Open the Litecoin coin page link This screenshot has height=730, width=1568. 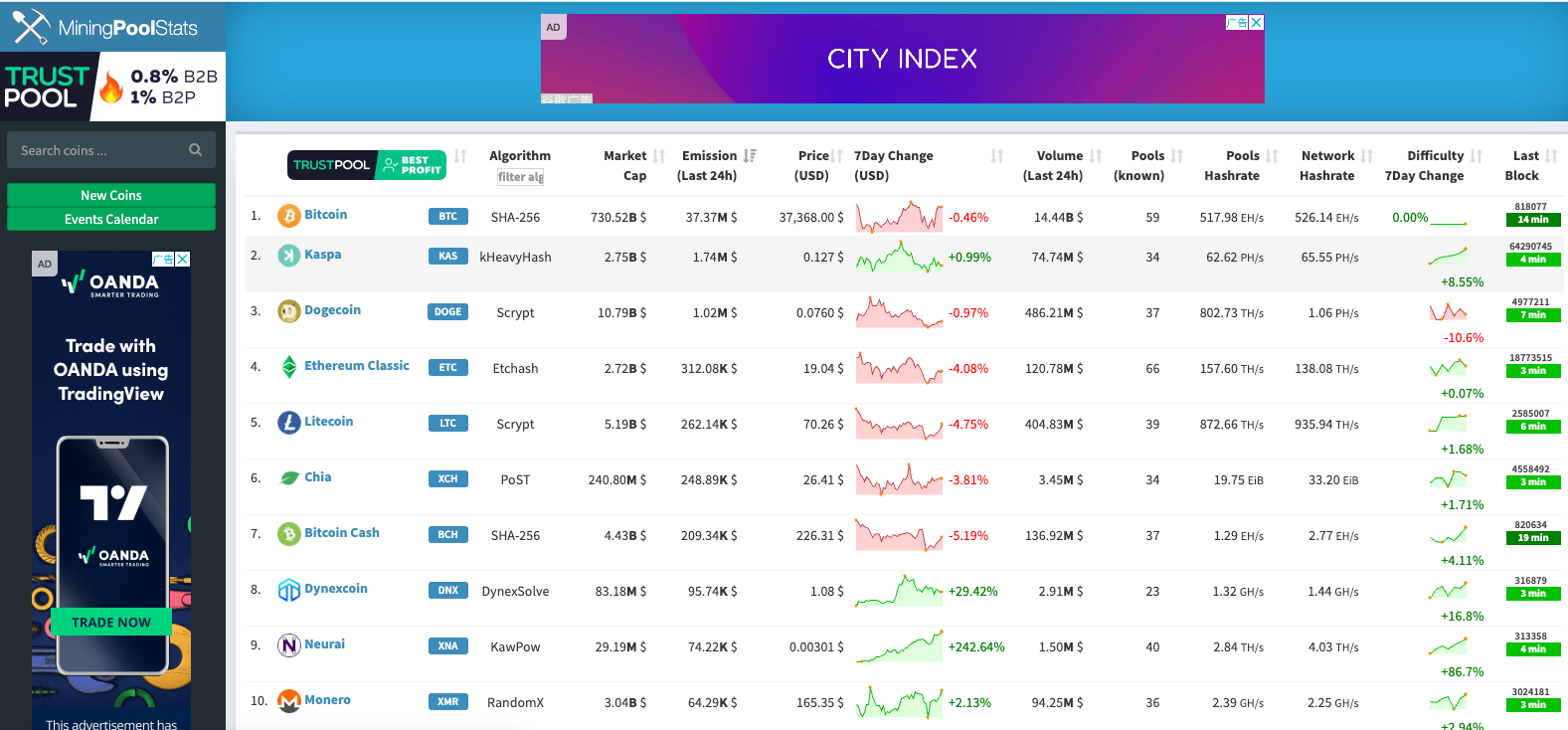tap(328, 422)
